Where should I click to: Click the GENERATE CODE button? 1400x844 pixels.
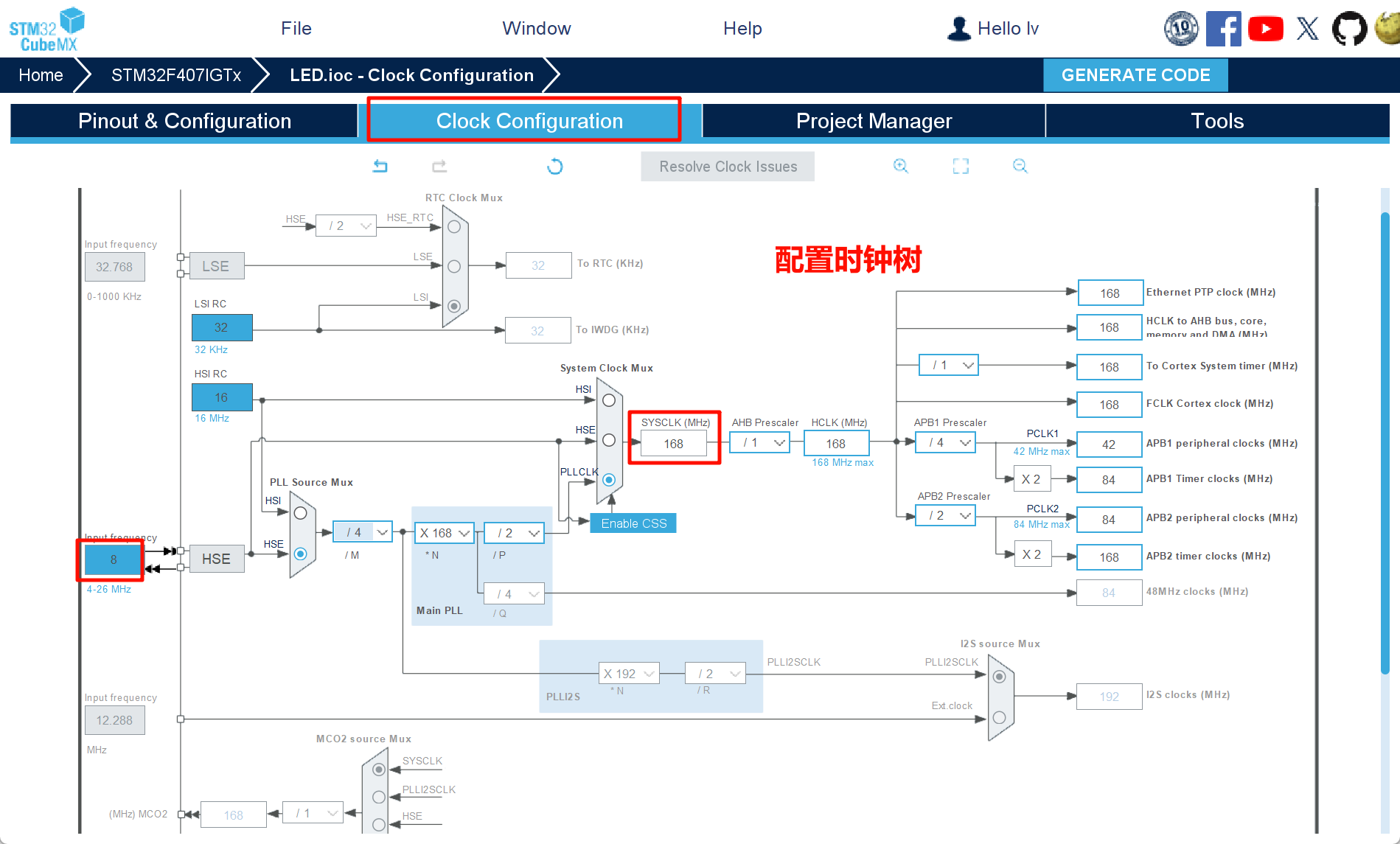point(1135,74)
